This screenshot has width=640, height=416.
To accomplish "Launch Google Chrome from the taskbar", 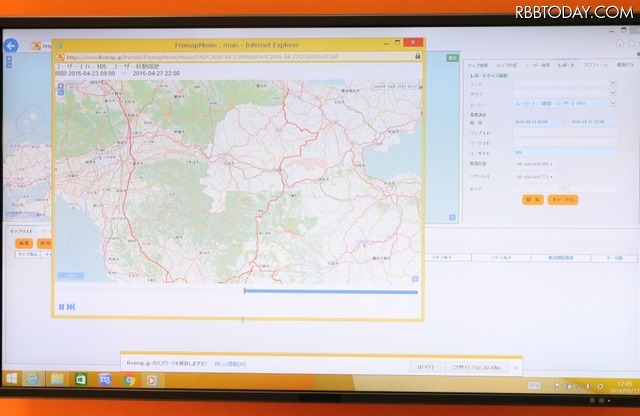I will (129, 380).
